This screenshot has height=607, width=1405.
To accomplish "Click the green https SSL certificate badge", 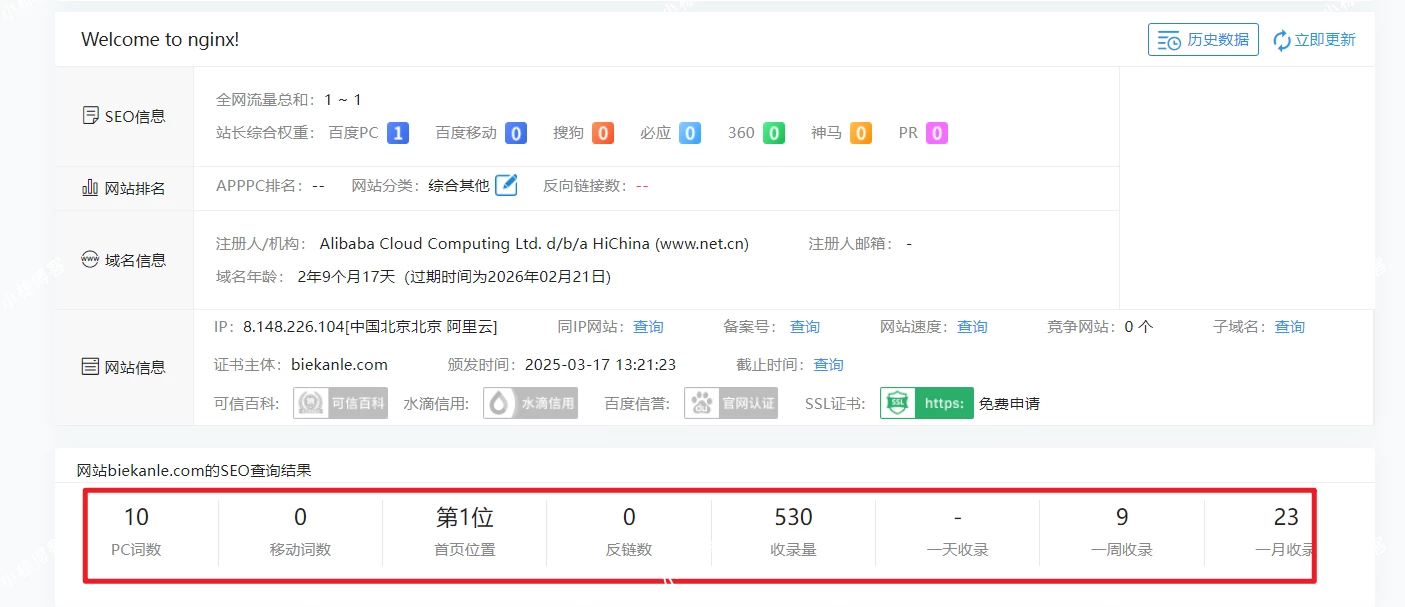I will point(926,403).
